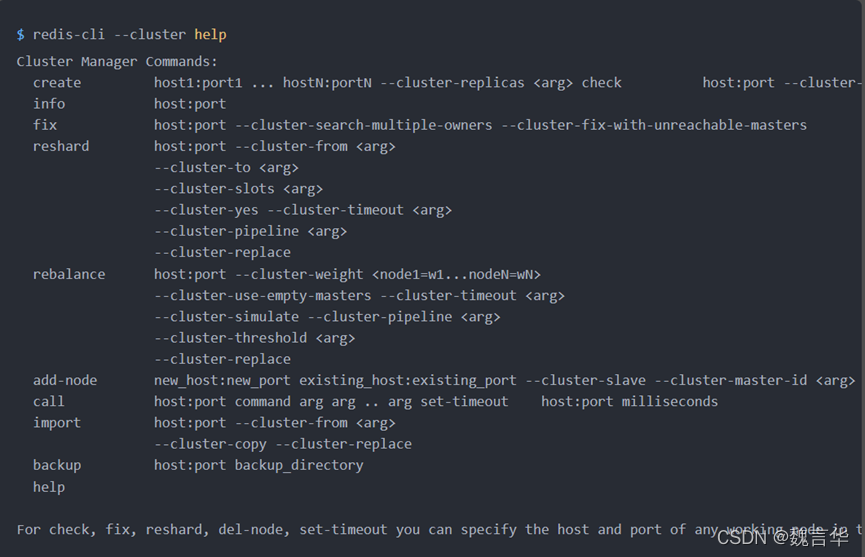865x557 pixels.
Task: Click the last 'help' command entry
Action: click(49, 488)
